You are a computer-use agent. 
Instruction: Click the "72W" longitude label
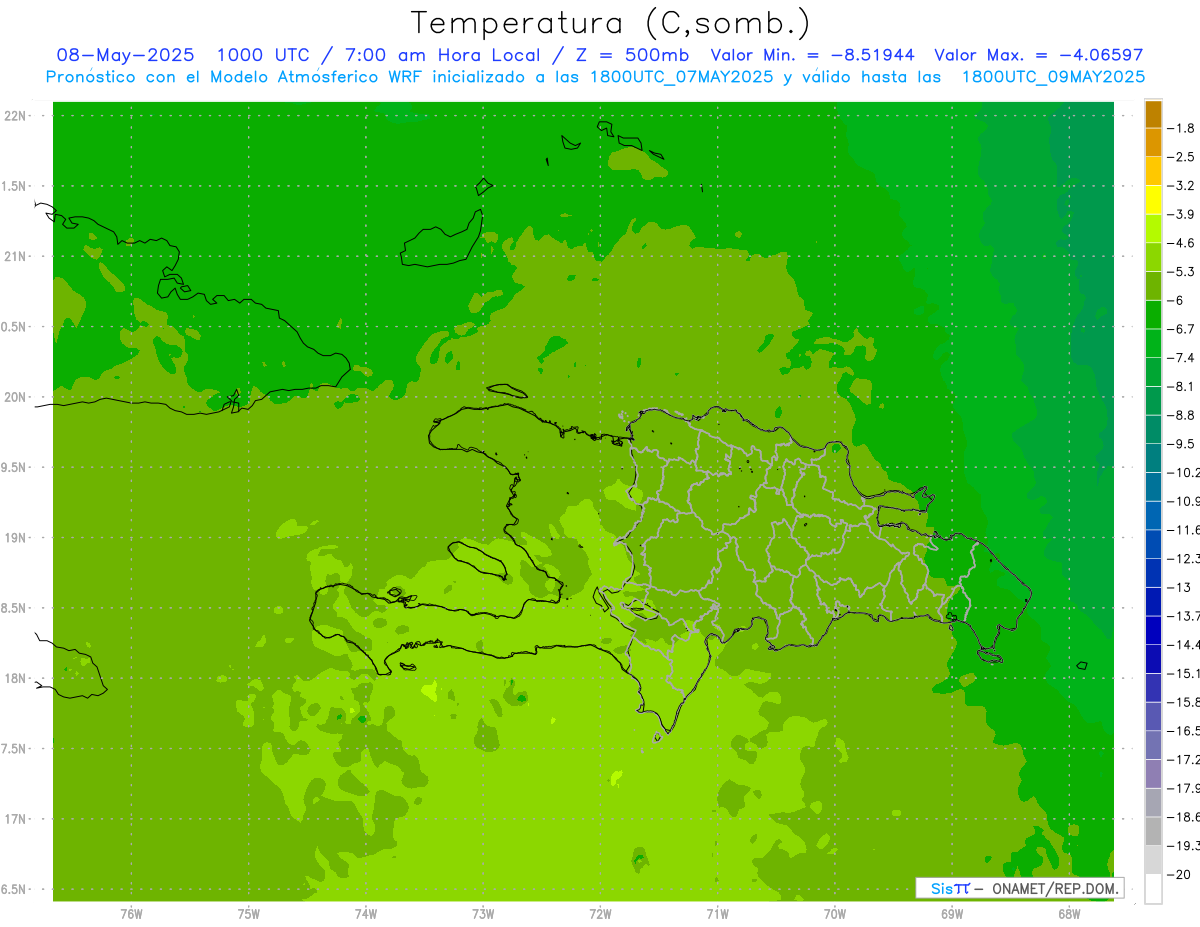coord(601,914)
